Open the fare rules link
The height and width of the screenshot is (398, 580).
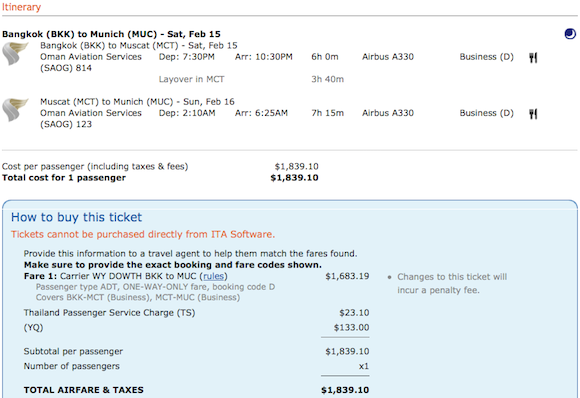coord(213,276)
